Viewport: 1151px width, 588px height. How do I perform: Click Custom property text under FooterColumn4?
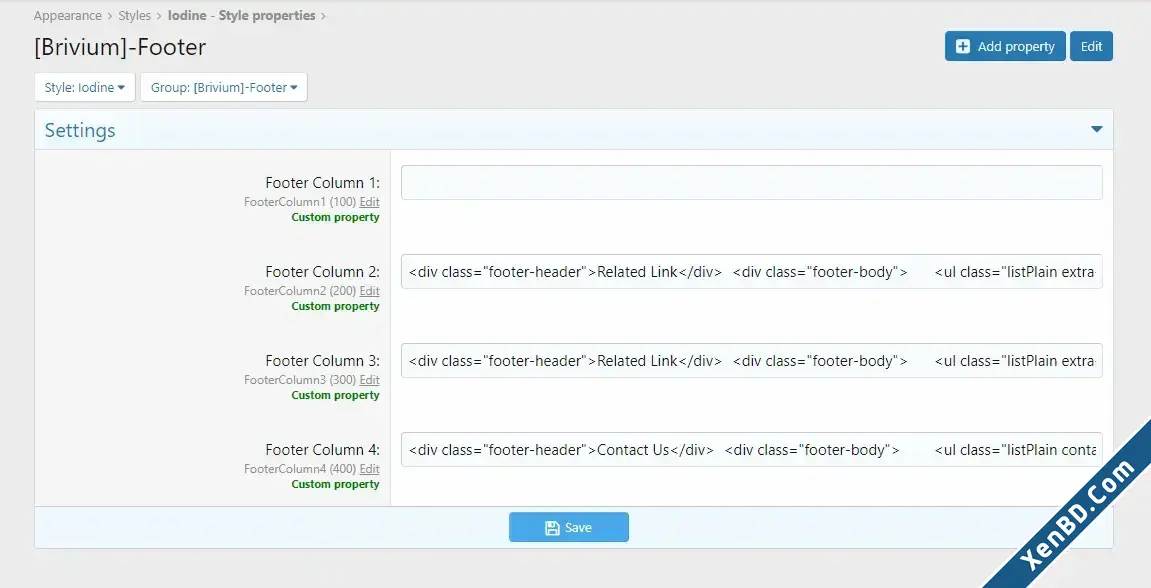pos(335,484)
